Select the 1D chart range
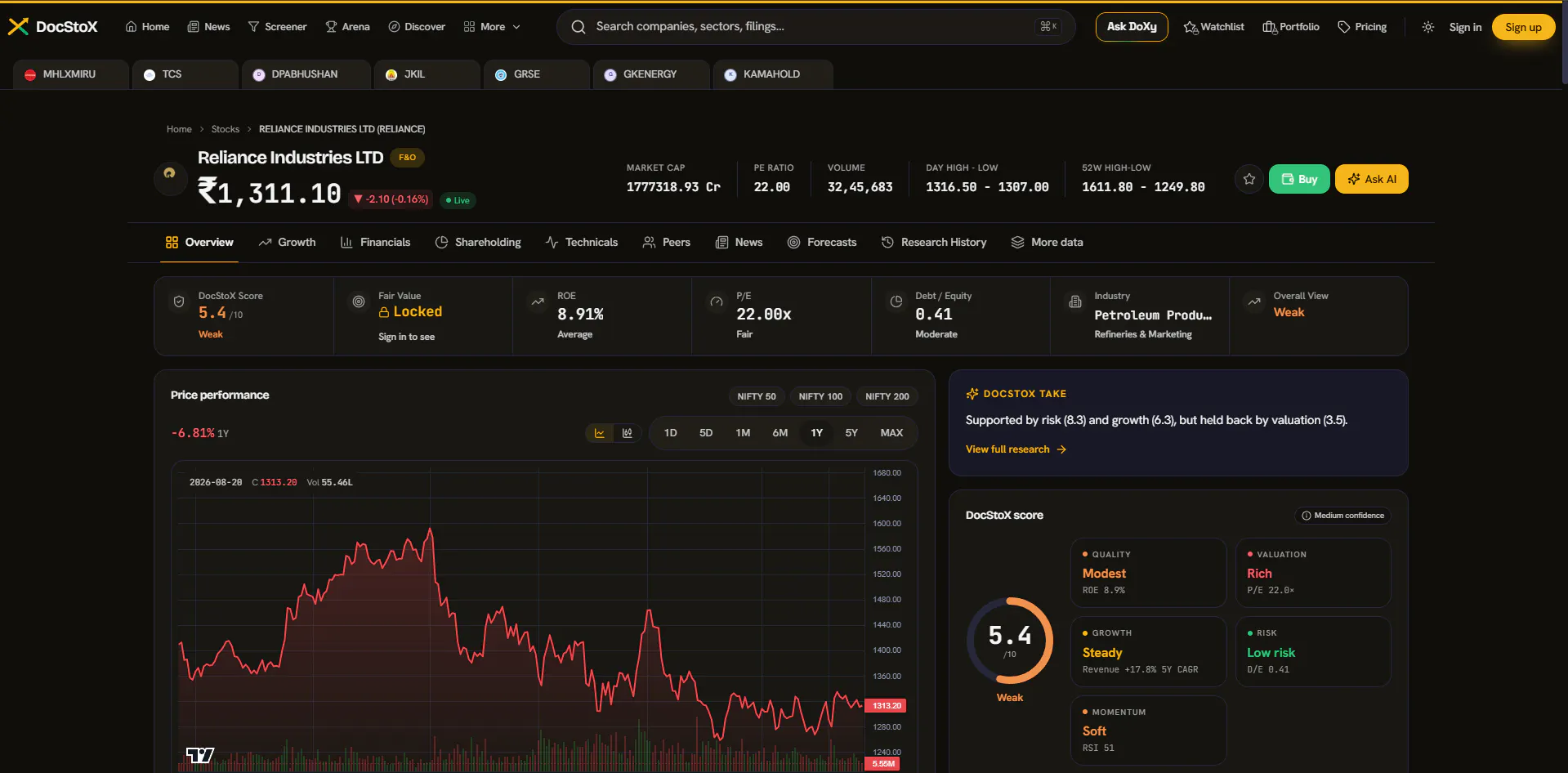 671,433
